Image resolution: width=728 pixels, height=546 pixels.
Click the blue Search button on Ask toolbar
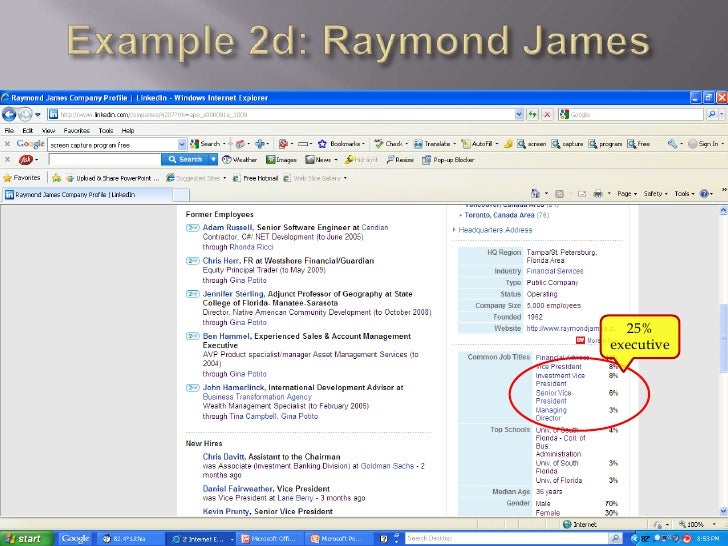[185, 160]
